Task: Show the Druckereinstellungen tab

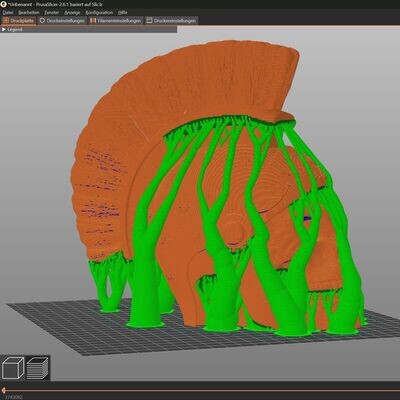Action: (171, 21)
